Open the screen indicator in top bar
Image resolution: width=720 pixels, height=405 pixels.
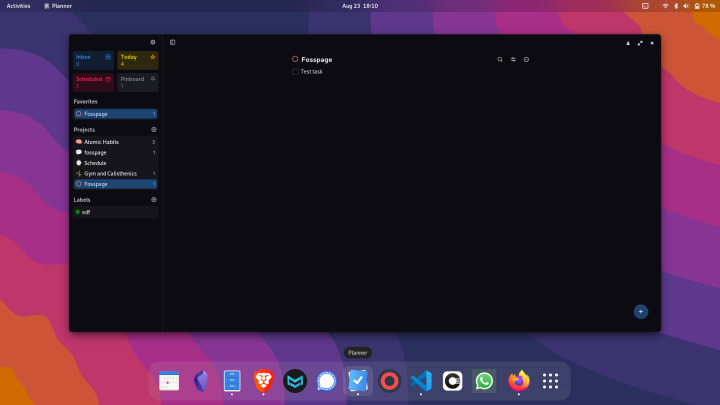(x=645, y=6)
